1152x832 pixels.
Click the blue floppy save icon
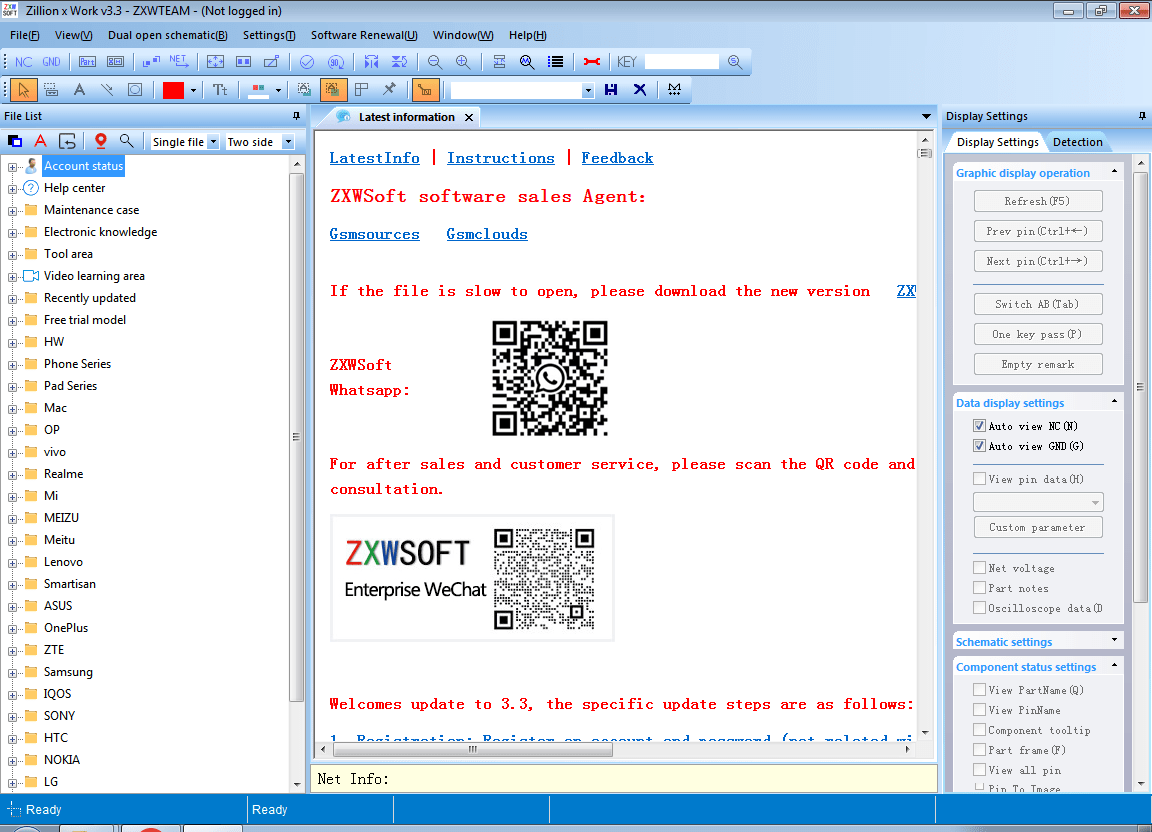tap(611, 90)
